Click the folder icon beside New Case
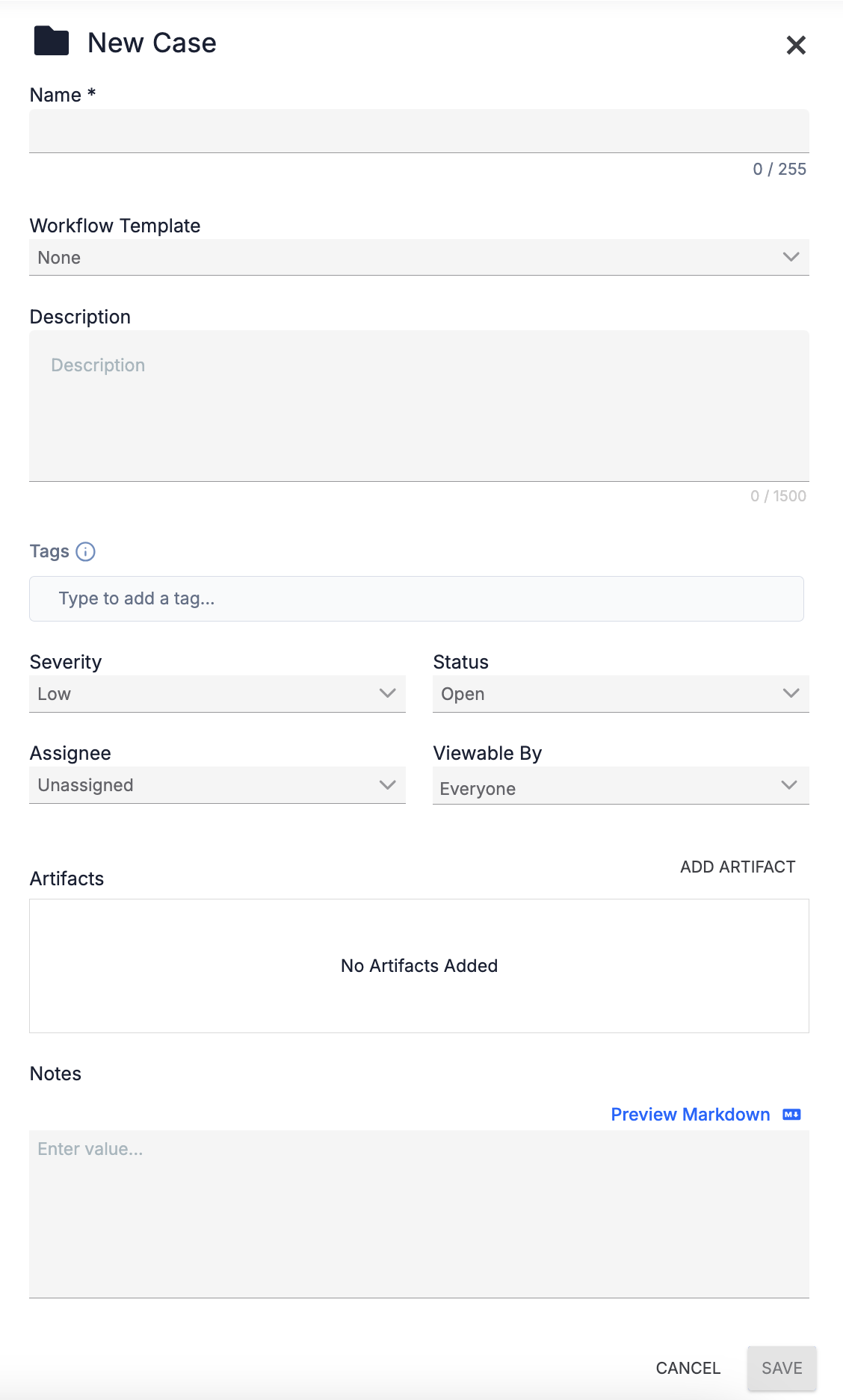This screenshot has height=1400, width=843. coord(49,43)
